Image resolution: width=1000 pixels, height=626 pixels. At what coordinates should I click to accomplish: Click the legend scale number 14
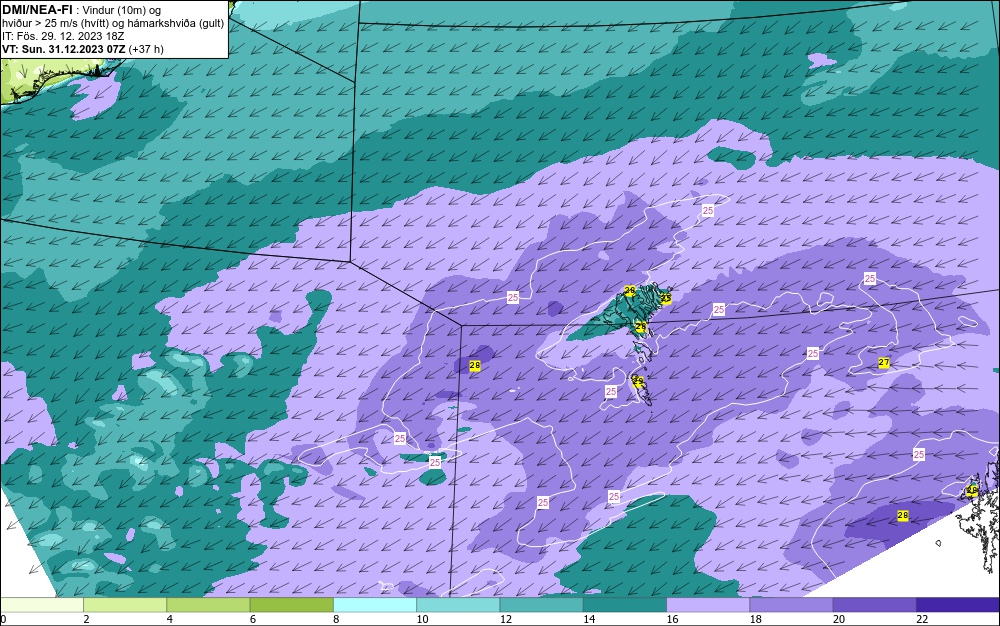point(589,619)
